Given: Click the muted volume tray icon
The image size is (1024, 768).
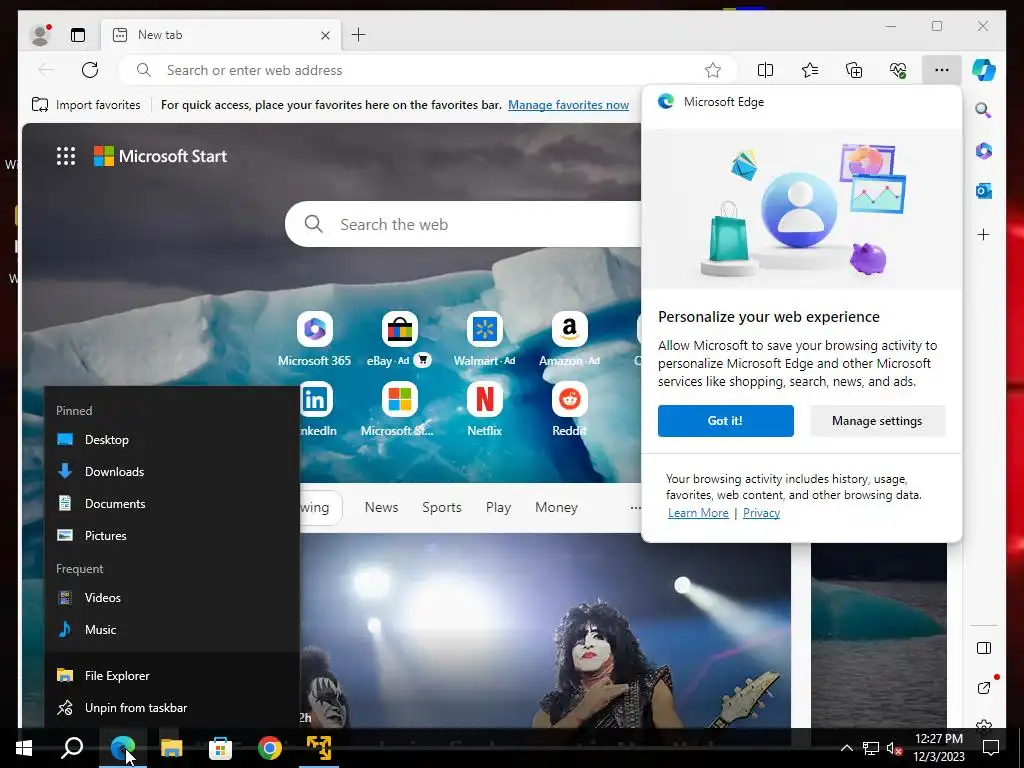Looking at the screenshot, I should [x=893, y=748].
